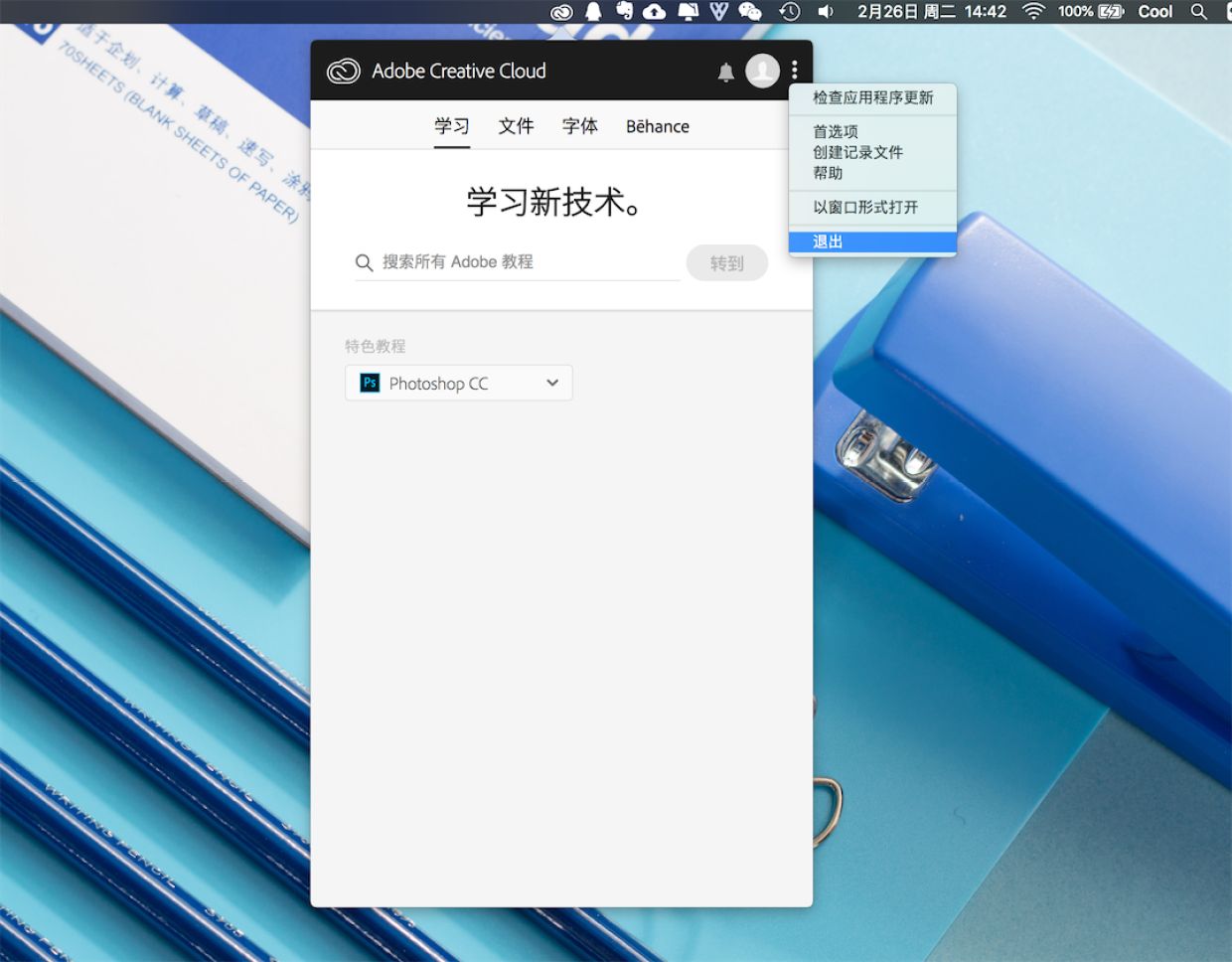Open the notifications bell
Screen dimensions: 1232x962
726,72
